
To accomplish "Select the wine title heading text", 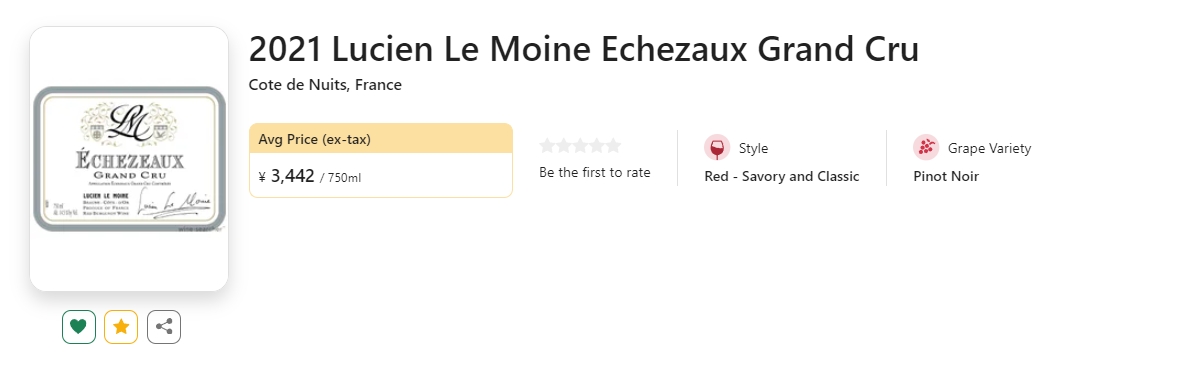I will point(584,50).
